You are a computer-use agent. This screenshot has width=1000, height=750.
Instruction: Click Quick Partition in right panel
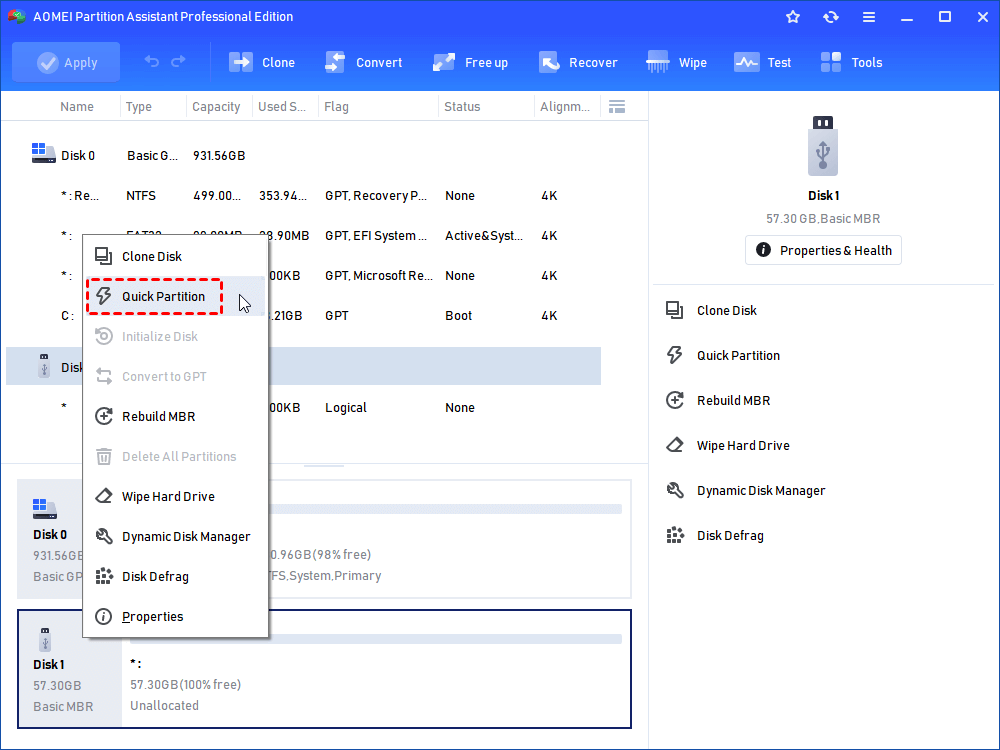tap(722, 355)
